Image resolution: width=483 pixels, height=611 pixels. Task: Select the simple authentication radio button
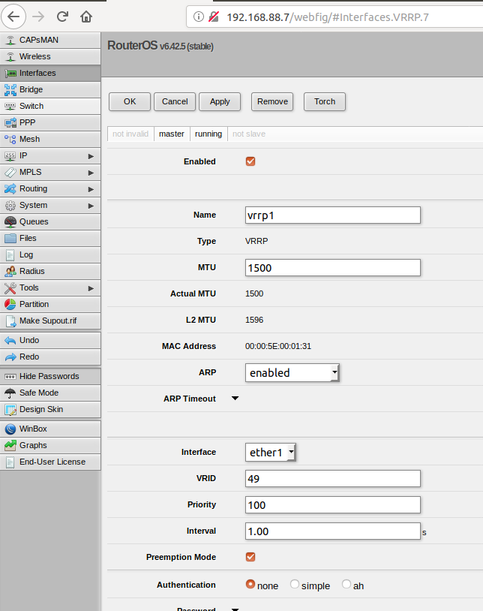click(x=294, y=584)
